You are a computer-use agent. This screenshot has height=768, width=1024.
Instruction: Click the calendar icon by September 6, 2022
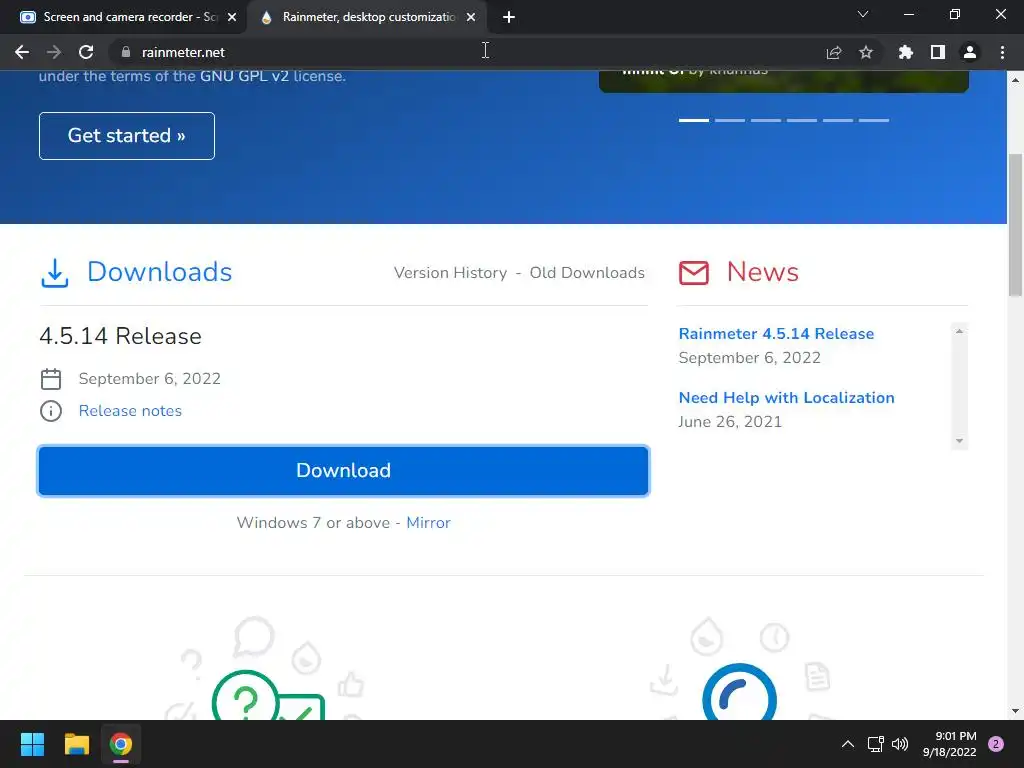[51, 379]
